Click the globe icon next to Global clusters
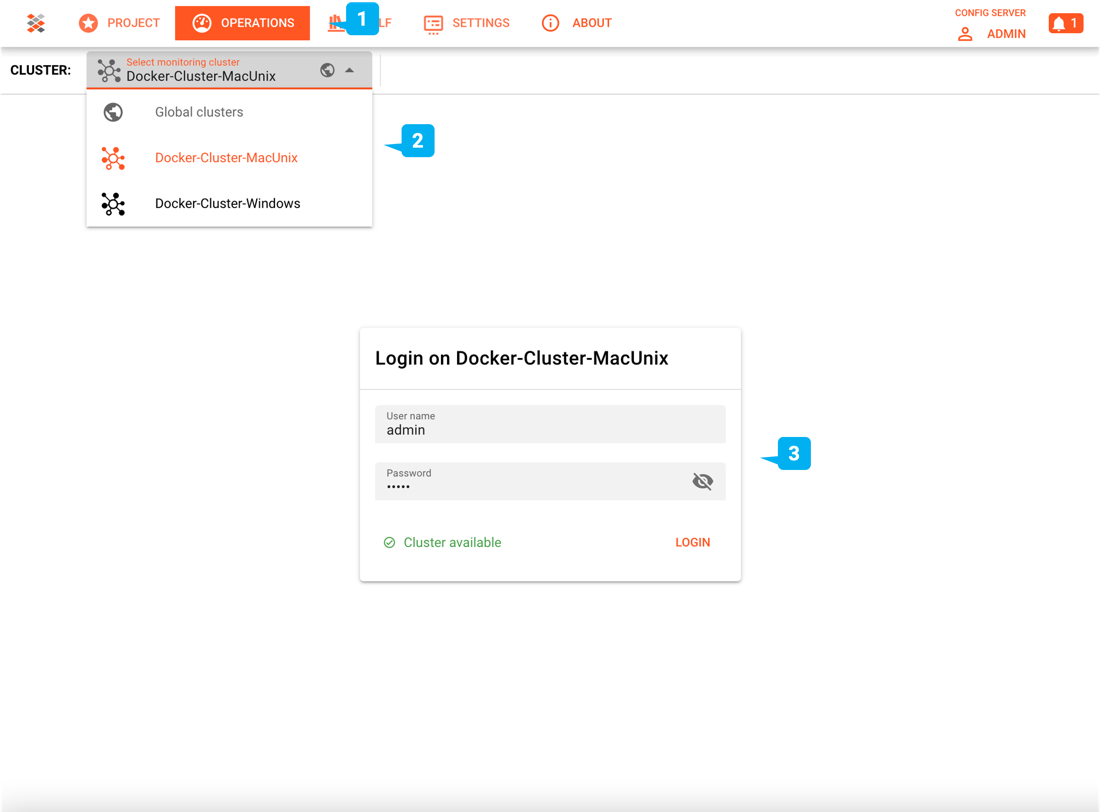The width and height of the screenshot is (1100, 812). tap(113, 111)
